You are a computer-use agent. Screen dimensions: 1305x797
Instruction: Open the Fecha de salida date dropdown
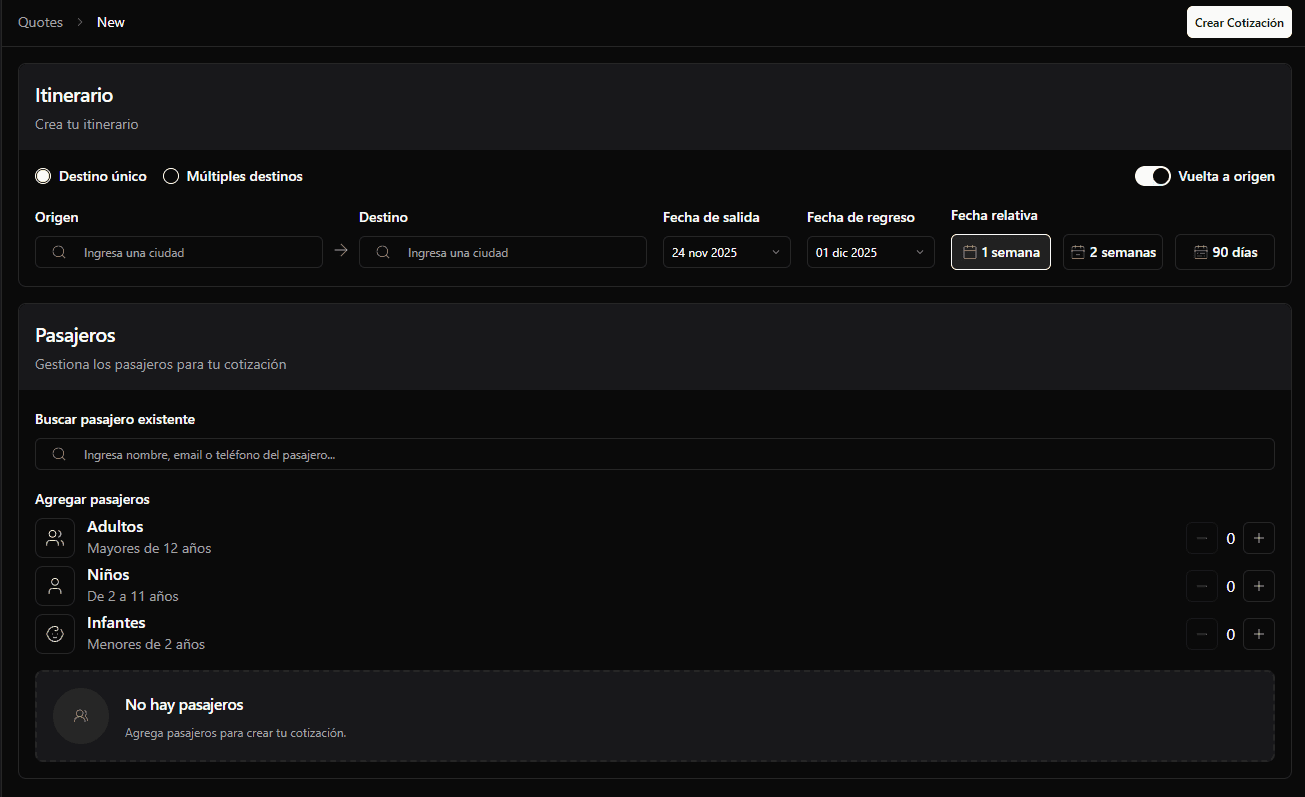tap(726, 252)
